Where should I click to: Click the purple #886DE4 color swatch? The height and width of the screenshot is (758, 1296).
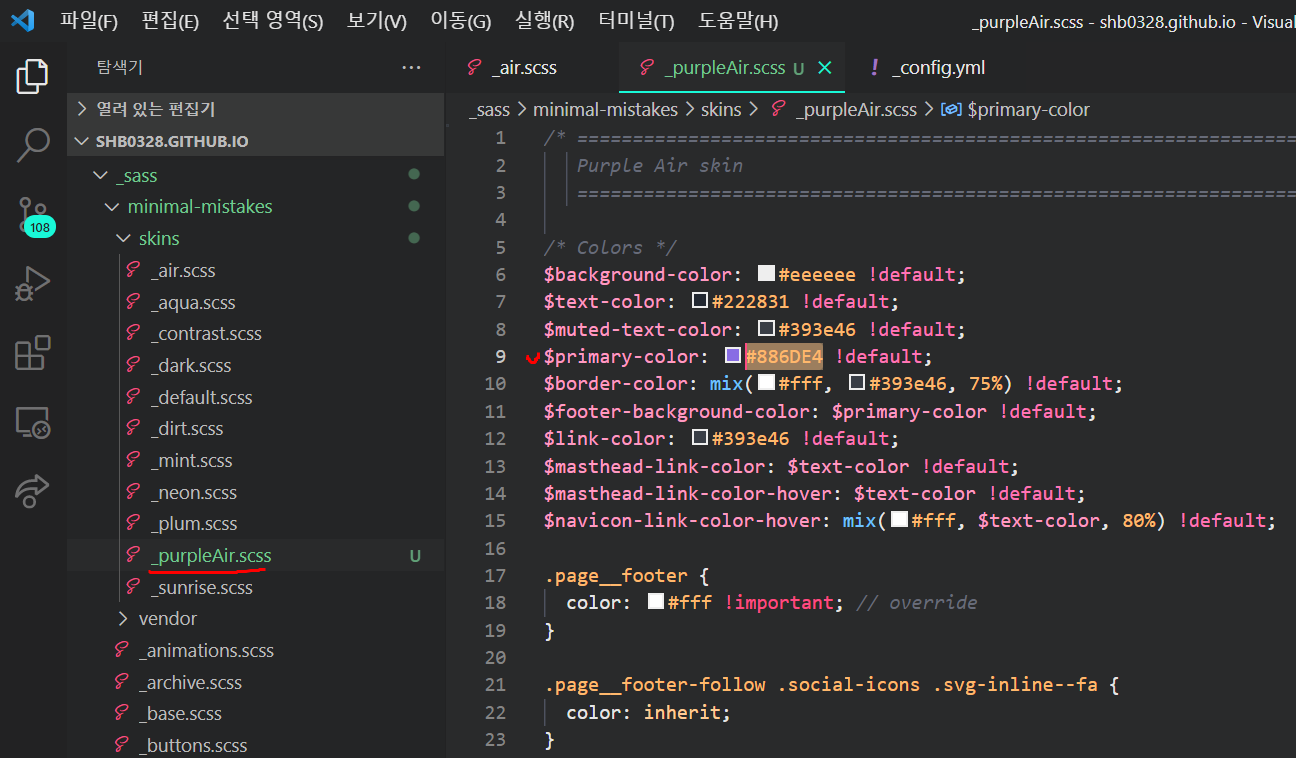(x=733, y=355)
